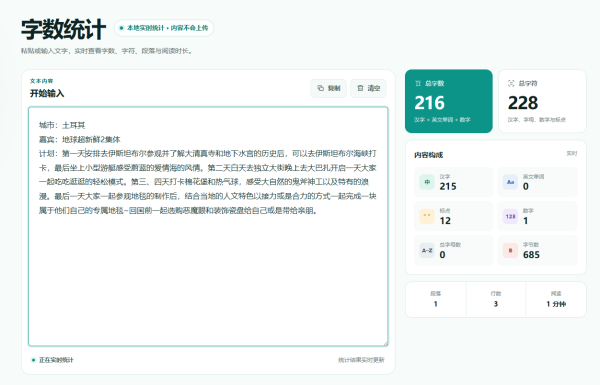Screen dimensions: 600x385
Task: Click the 统计结果实时更新 note
Action: (x=361, y=360)
